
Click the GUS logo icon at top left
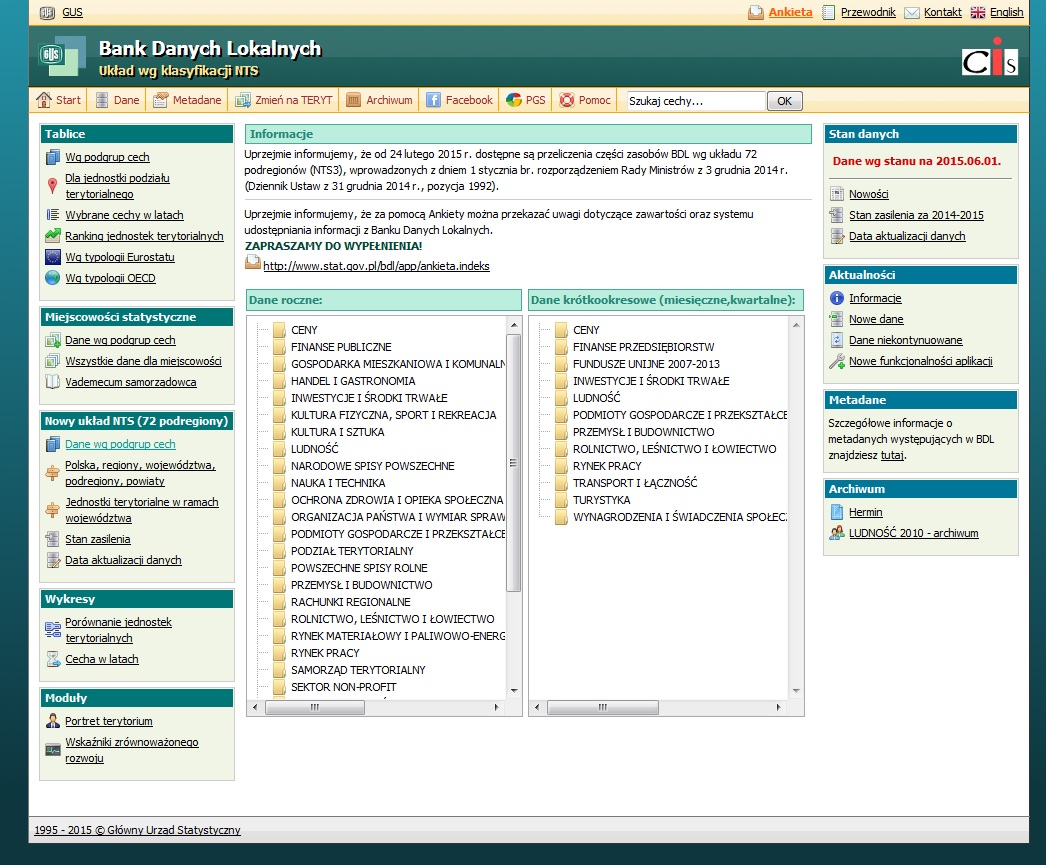coord(46,13)
